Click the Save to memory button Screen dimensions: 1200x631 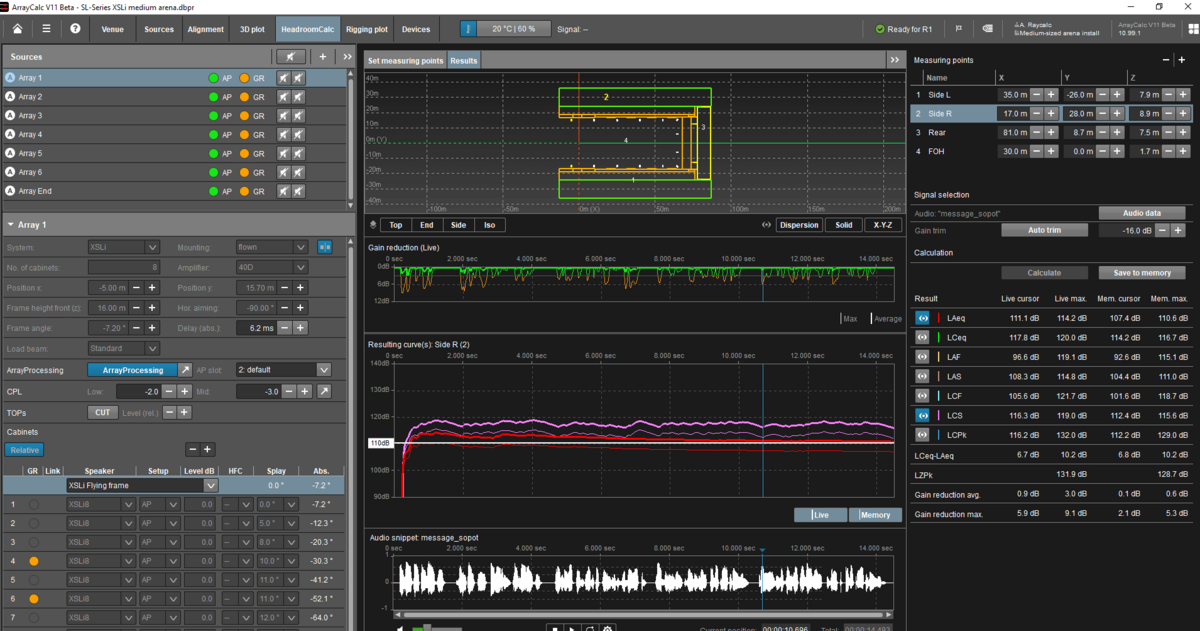1141,272
